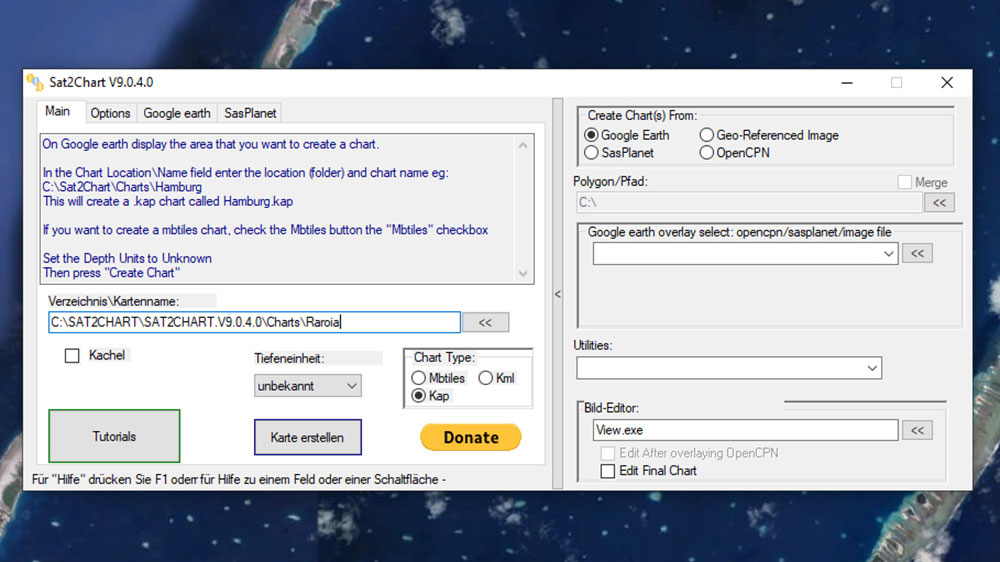Check the Edit Final Chart option
Screen dimensions: 1000x562
click(x=608, y=471)
